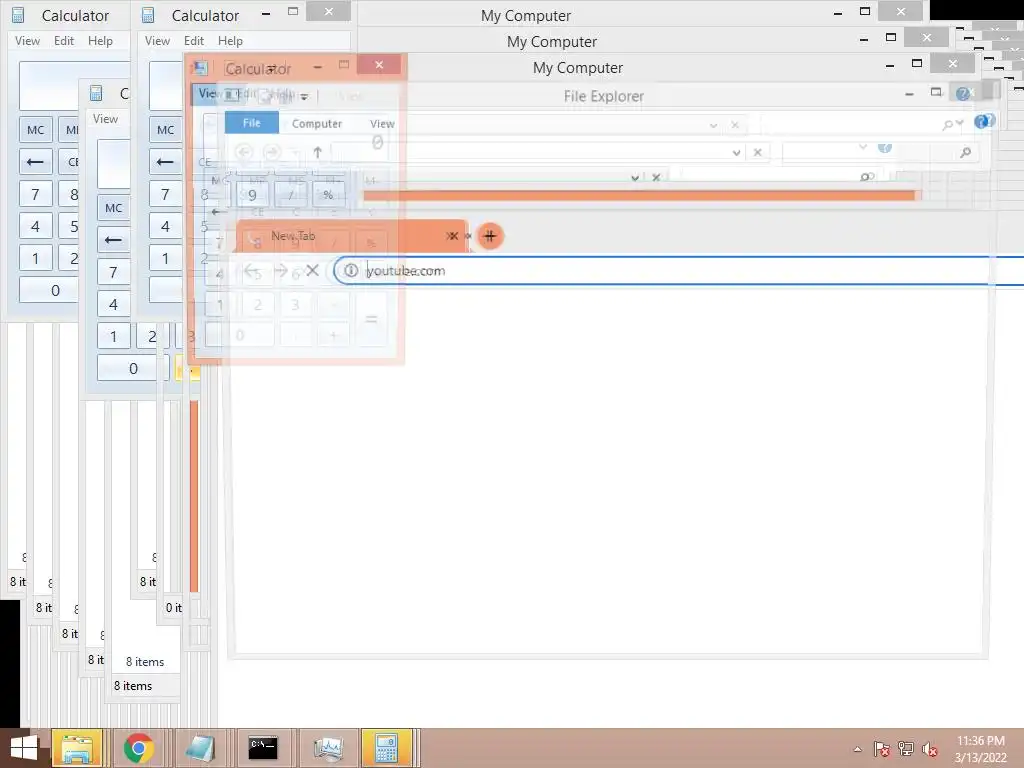1024x768 pixels.
Task: Open Calculator from taskbar
Action: (387, 748)
